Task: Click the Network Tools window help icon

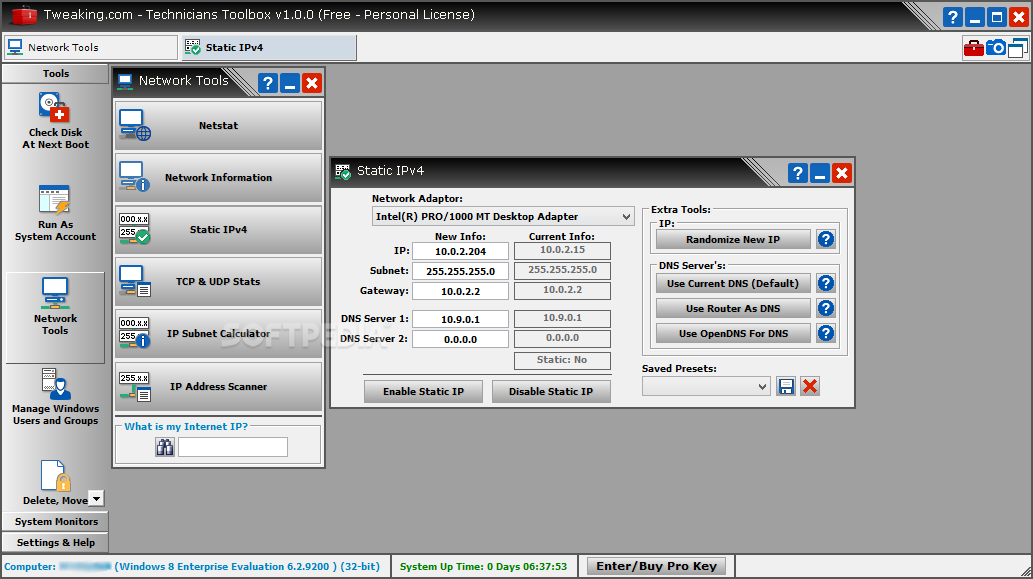Action: click(267, 83)
